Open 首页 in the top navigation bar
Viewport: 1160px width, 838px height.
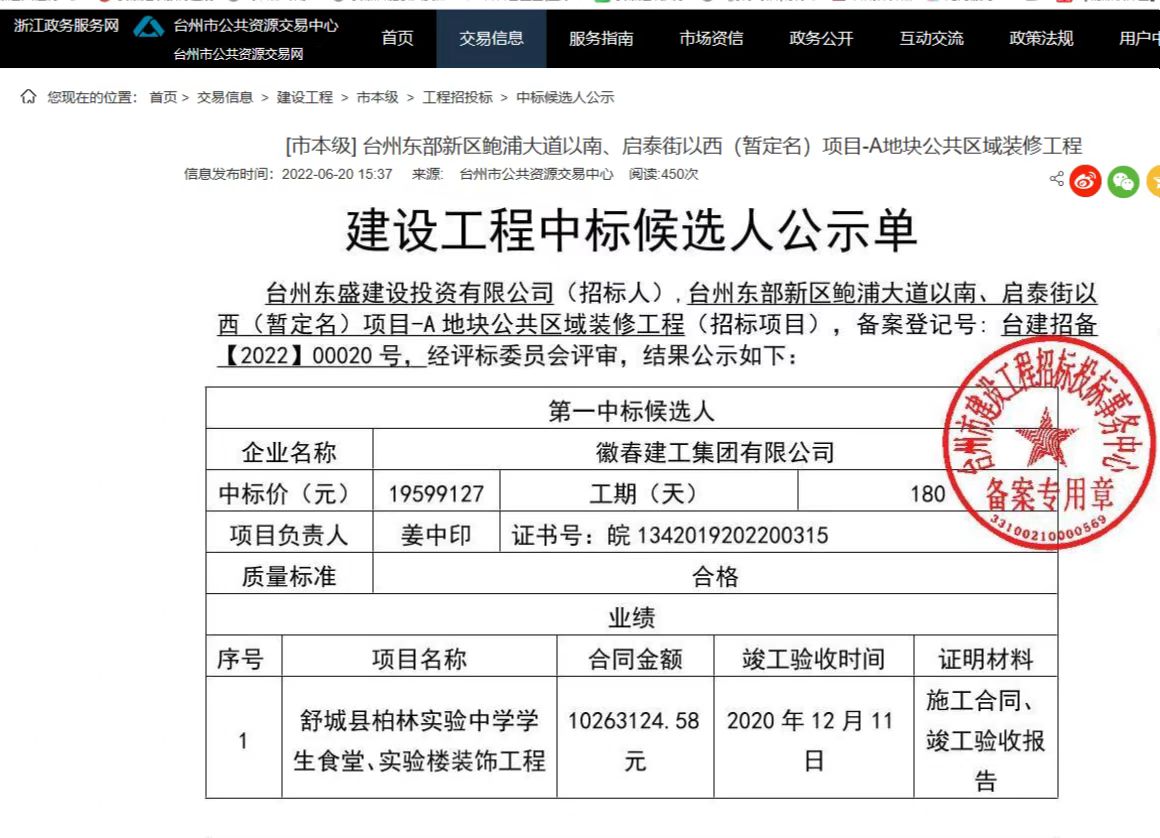click(397, 38)
